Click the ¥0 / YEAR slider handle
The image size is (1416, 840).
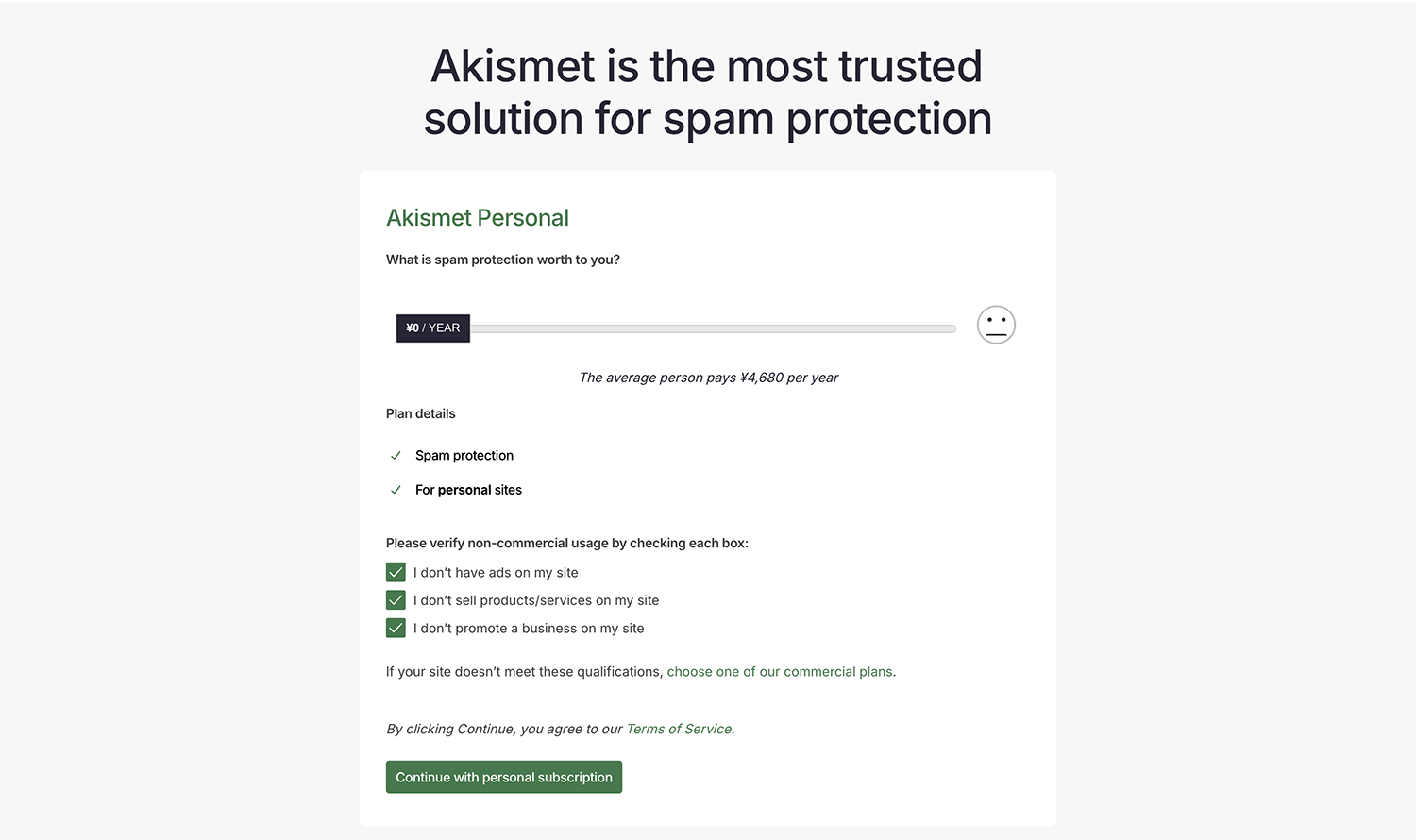(433, 328)
